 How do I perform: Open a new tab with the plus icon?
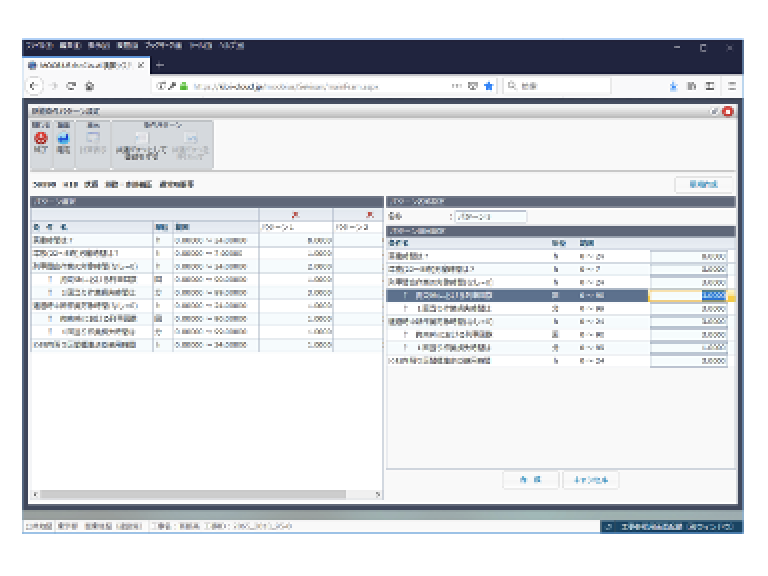point(159,65)
